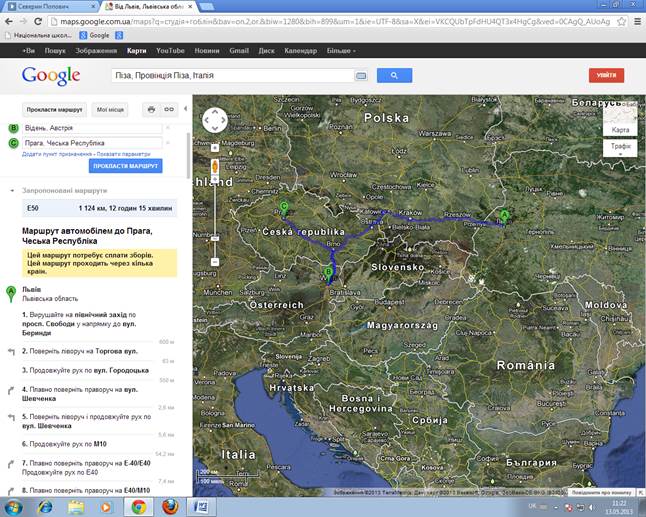Remove destination B with its x icon

tap(168, 128)
